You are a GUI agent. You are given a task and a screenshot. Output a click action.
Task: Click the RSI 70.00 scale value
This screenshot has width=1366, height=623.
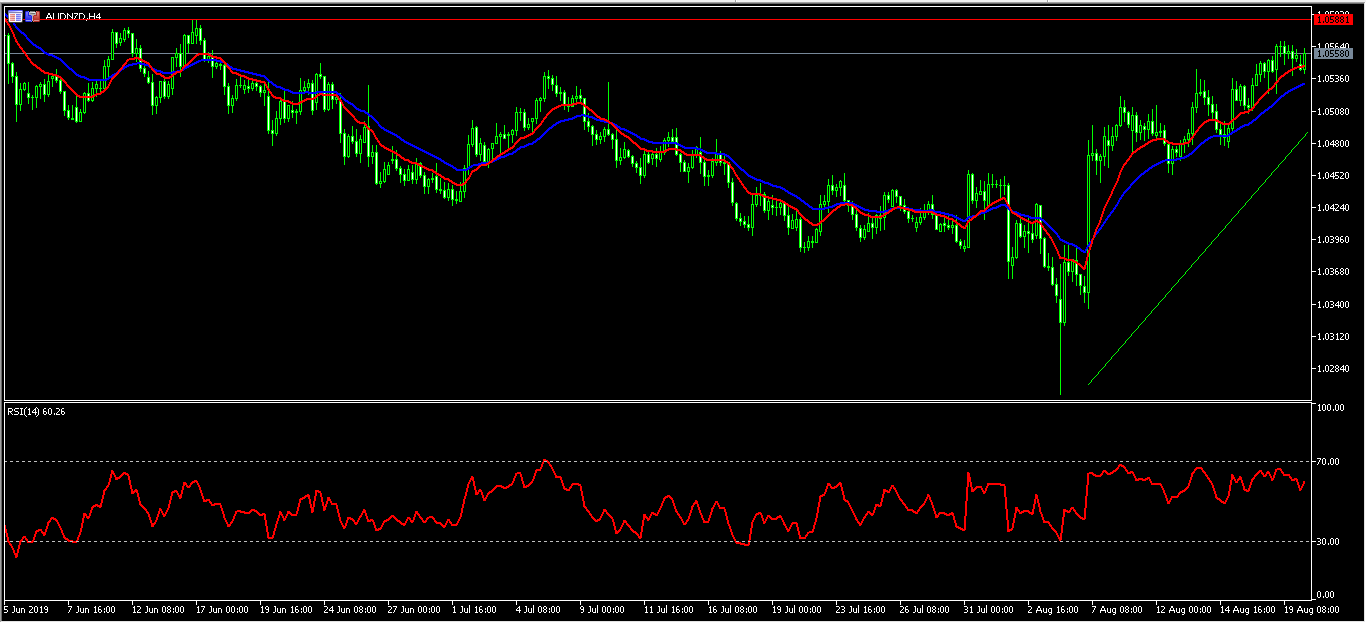pos(1328,462)
